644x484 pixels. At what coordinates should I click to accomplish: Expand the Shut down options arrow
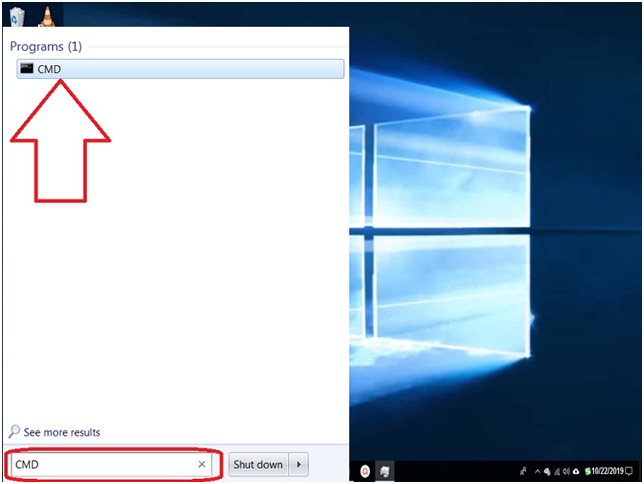tap(299, 465)
